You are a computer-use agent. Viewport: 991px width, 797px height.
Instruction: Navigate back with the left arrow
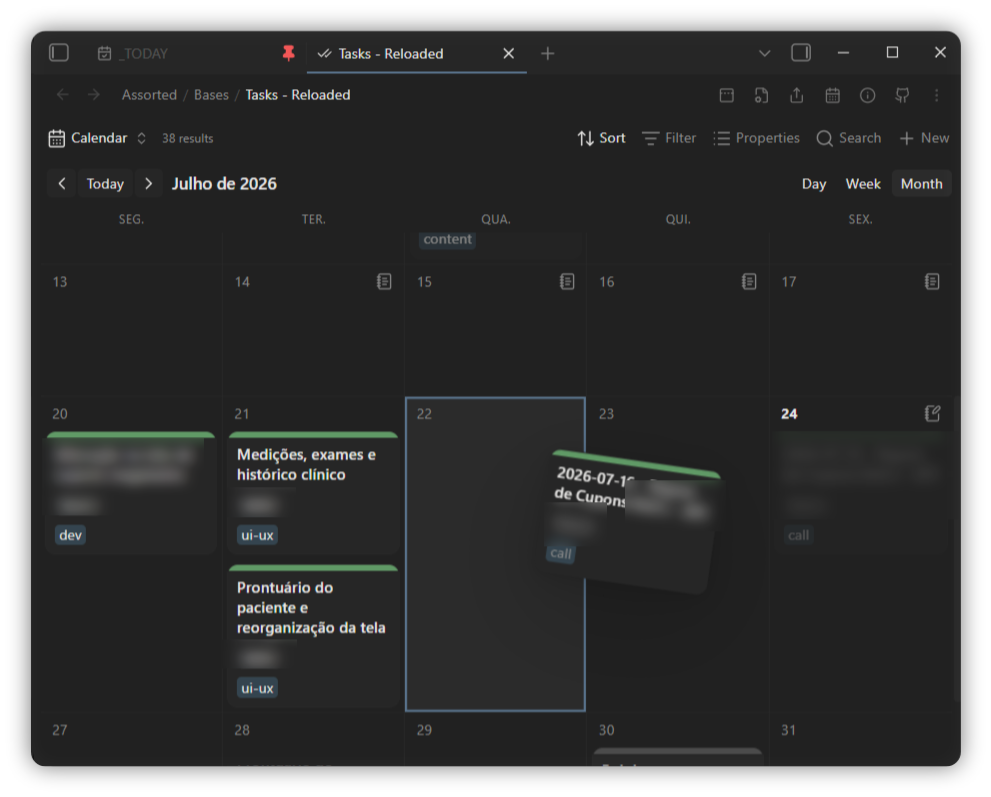coord(63,95)
